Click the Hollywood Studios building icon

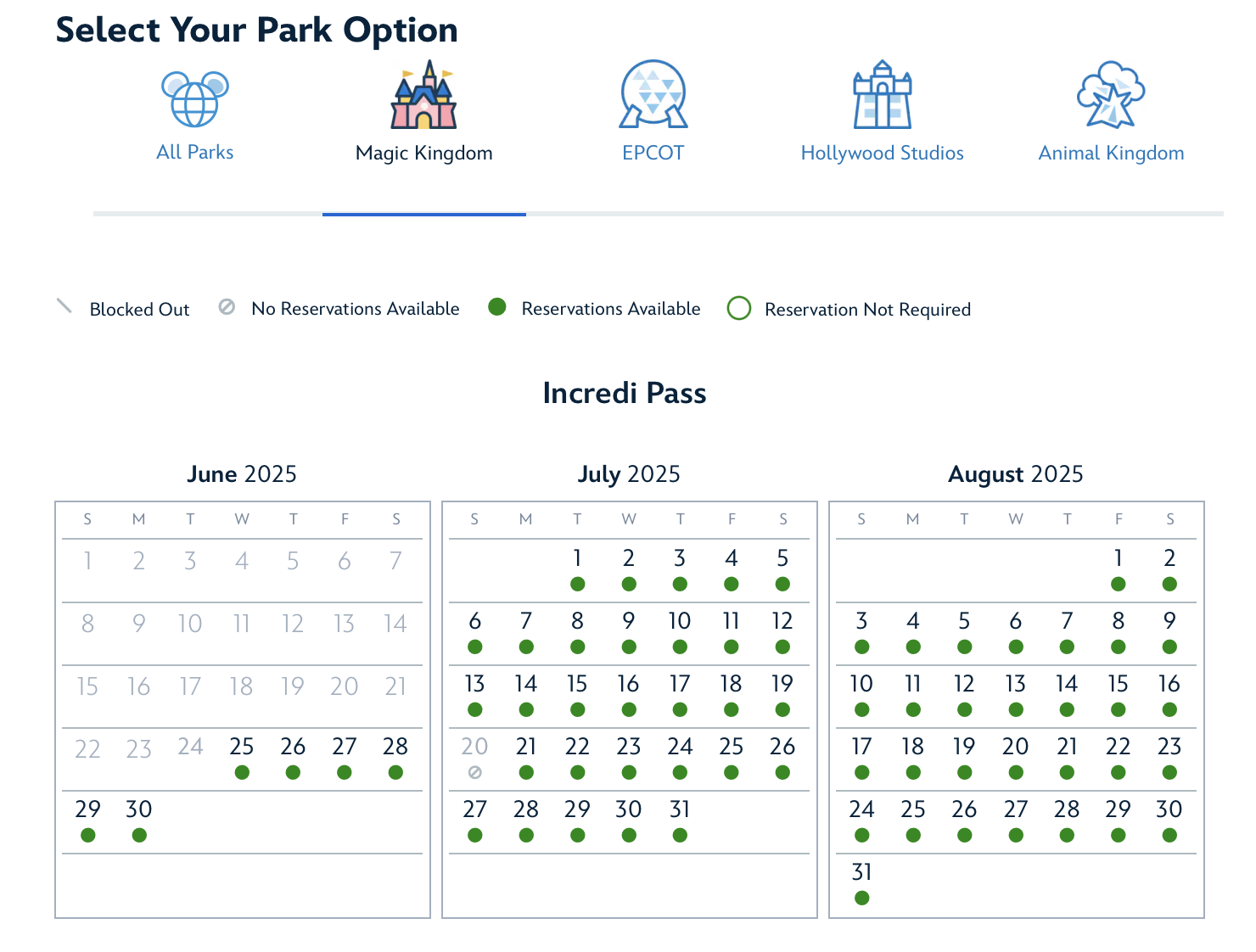(882, 95)
